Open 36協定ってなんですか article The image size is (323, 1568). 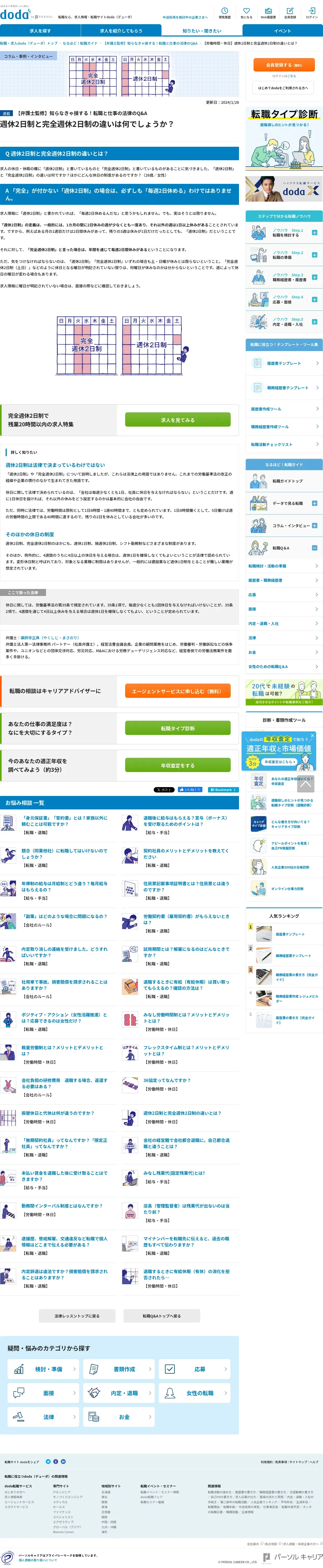click(166, 1080)
